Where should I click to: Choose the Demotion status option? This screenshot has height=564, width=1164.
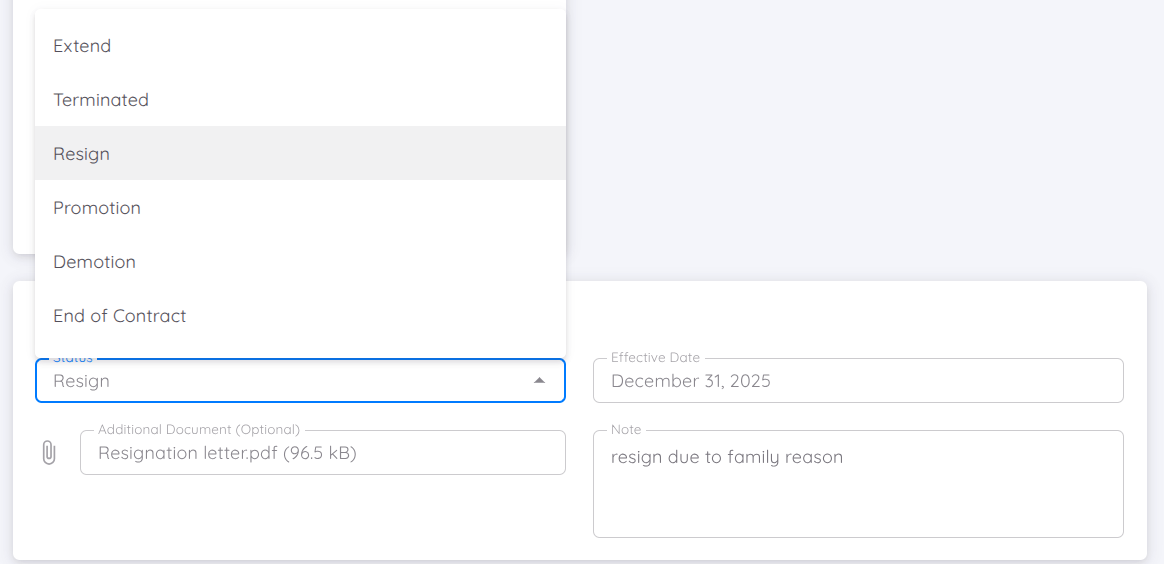[94, 262]
